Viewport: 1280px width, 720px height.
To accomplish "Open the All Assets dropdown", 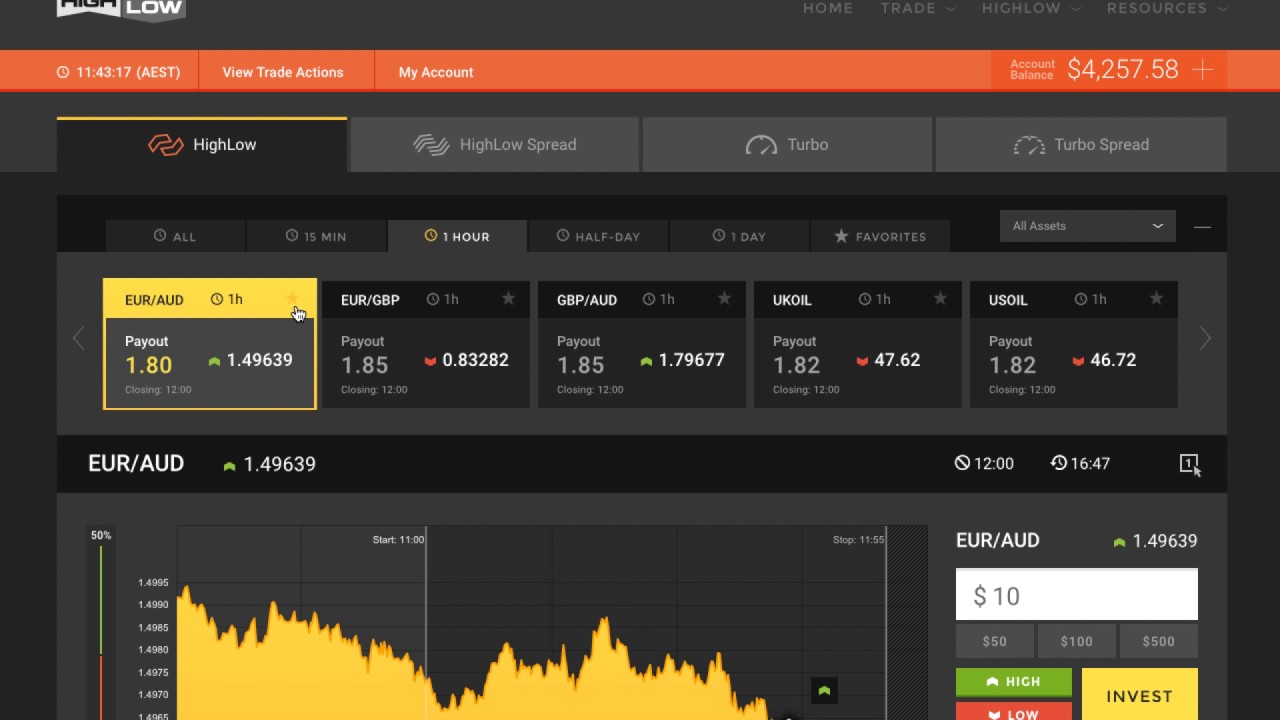I will (x=1088, y=226).
